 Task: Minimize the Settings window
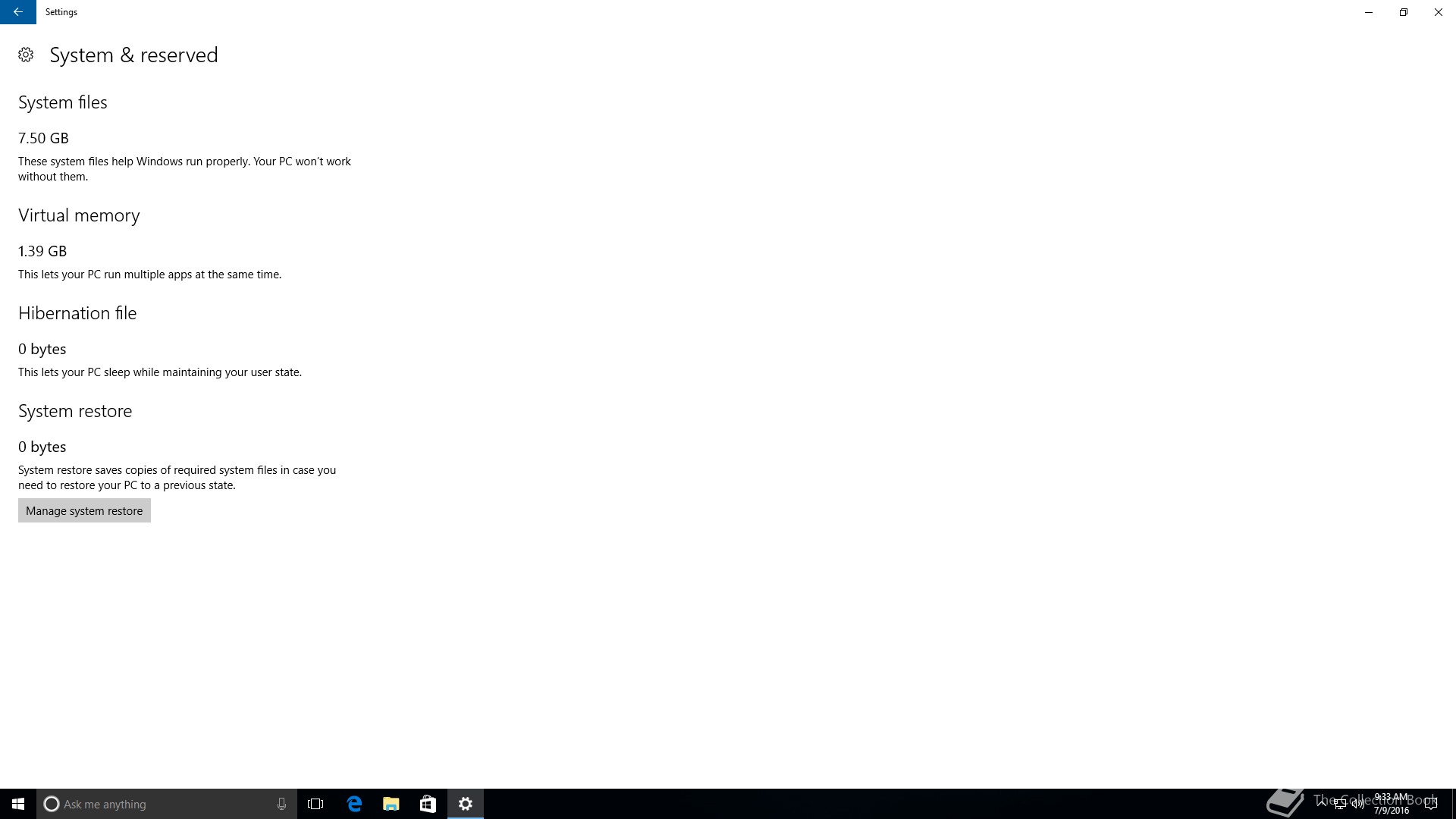[1369, 12]
